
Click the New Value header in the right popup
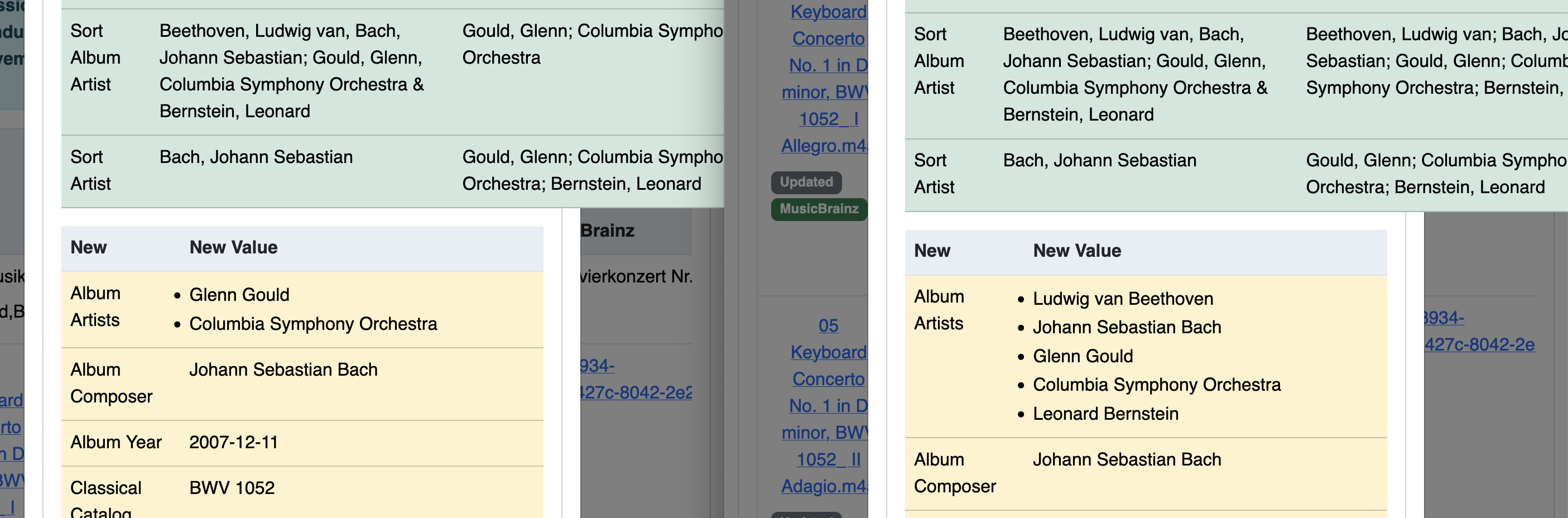point(1077,250)
